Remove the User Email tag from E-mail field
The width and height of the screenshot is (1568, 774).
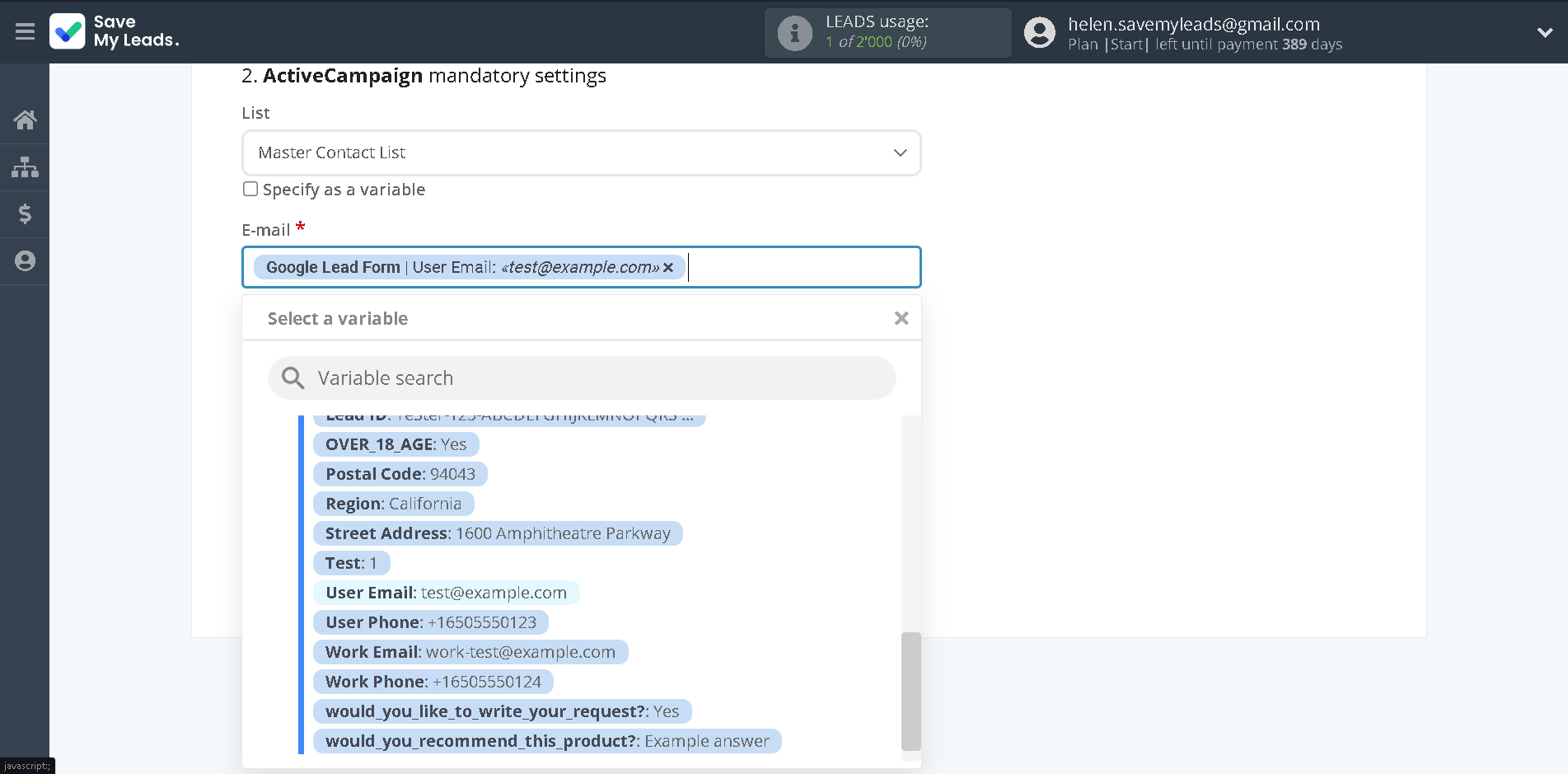point(668,267)
